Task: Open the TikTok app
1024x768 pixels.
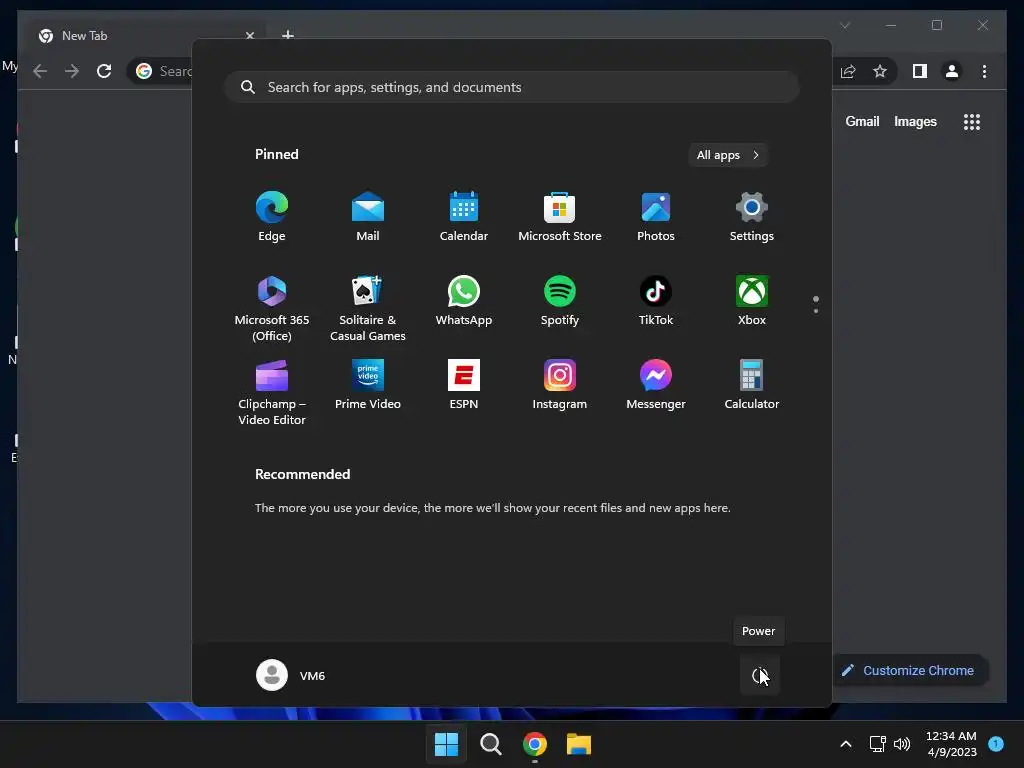Action: [x=656, y=301]
